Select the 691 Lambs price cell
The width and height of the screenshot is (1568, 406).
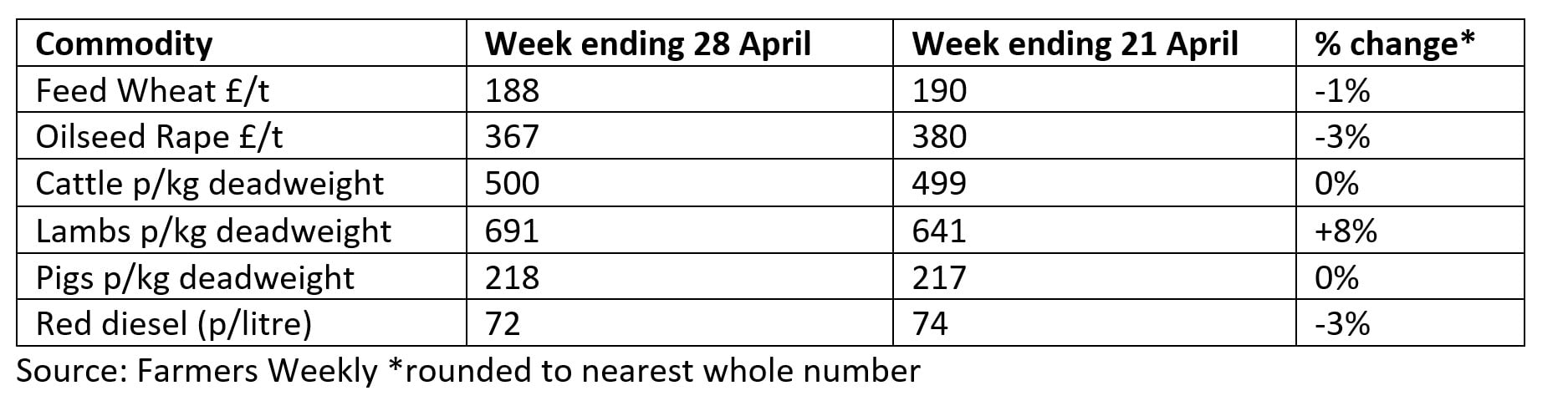[512, 231]
